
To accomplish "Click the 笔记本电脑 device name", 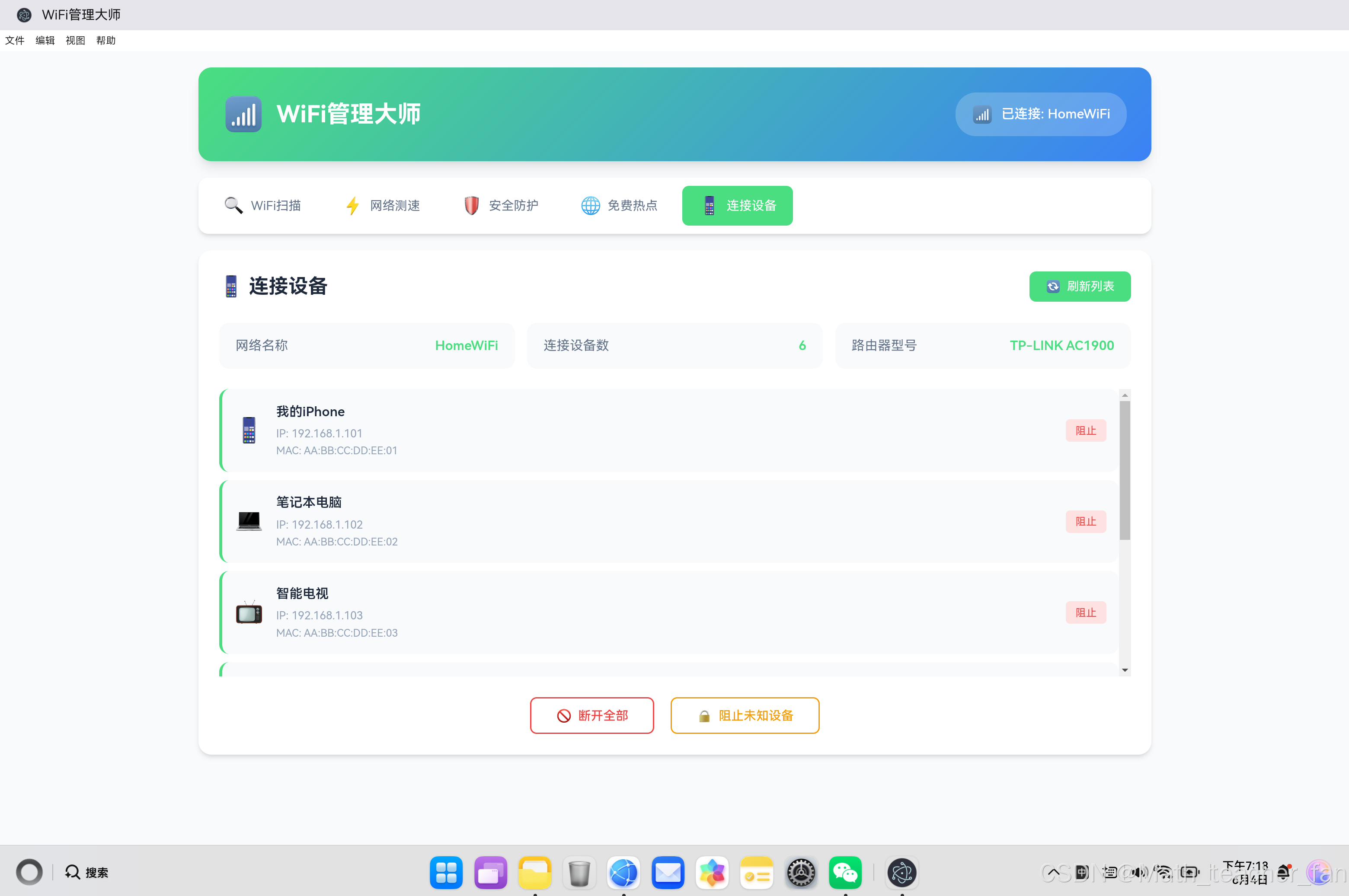I will [x=309, y=502].
